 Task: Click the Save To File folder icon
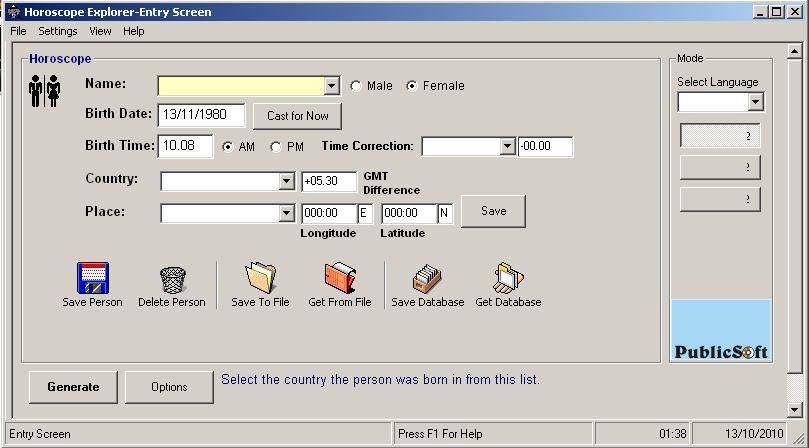click(260, 278)
